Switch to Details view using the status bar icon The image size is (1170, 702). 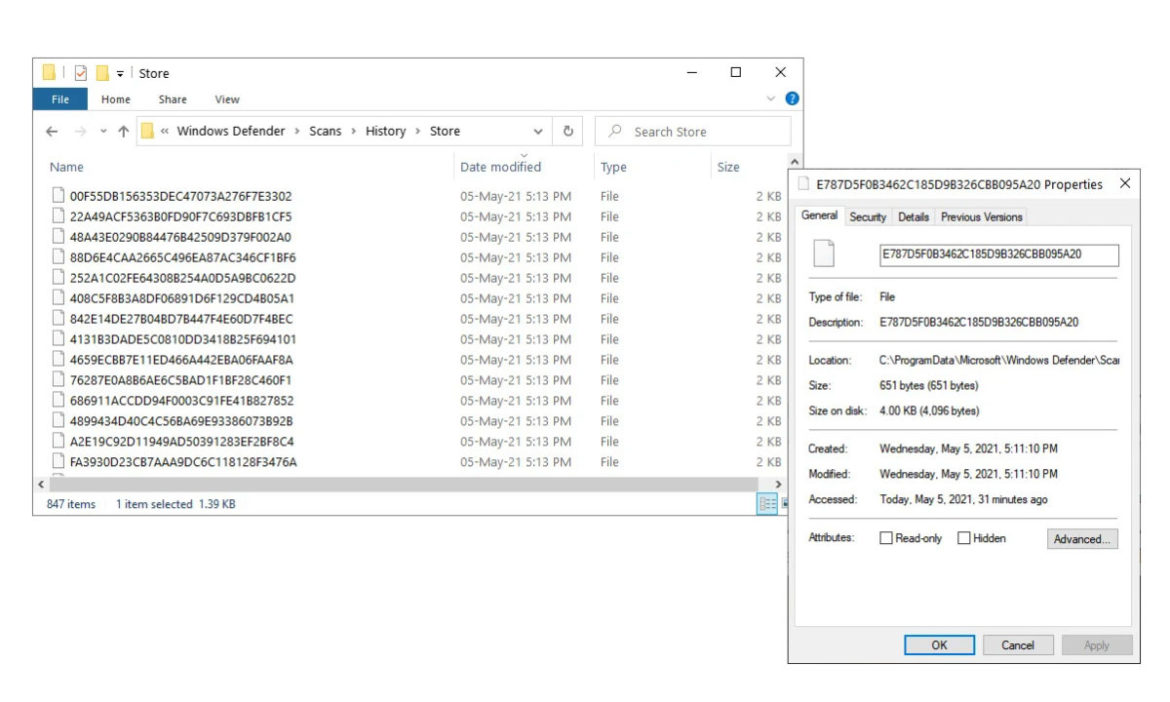pos(769,504)
